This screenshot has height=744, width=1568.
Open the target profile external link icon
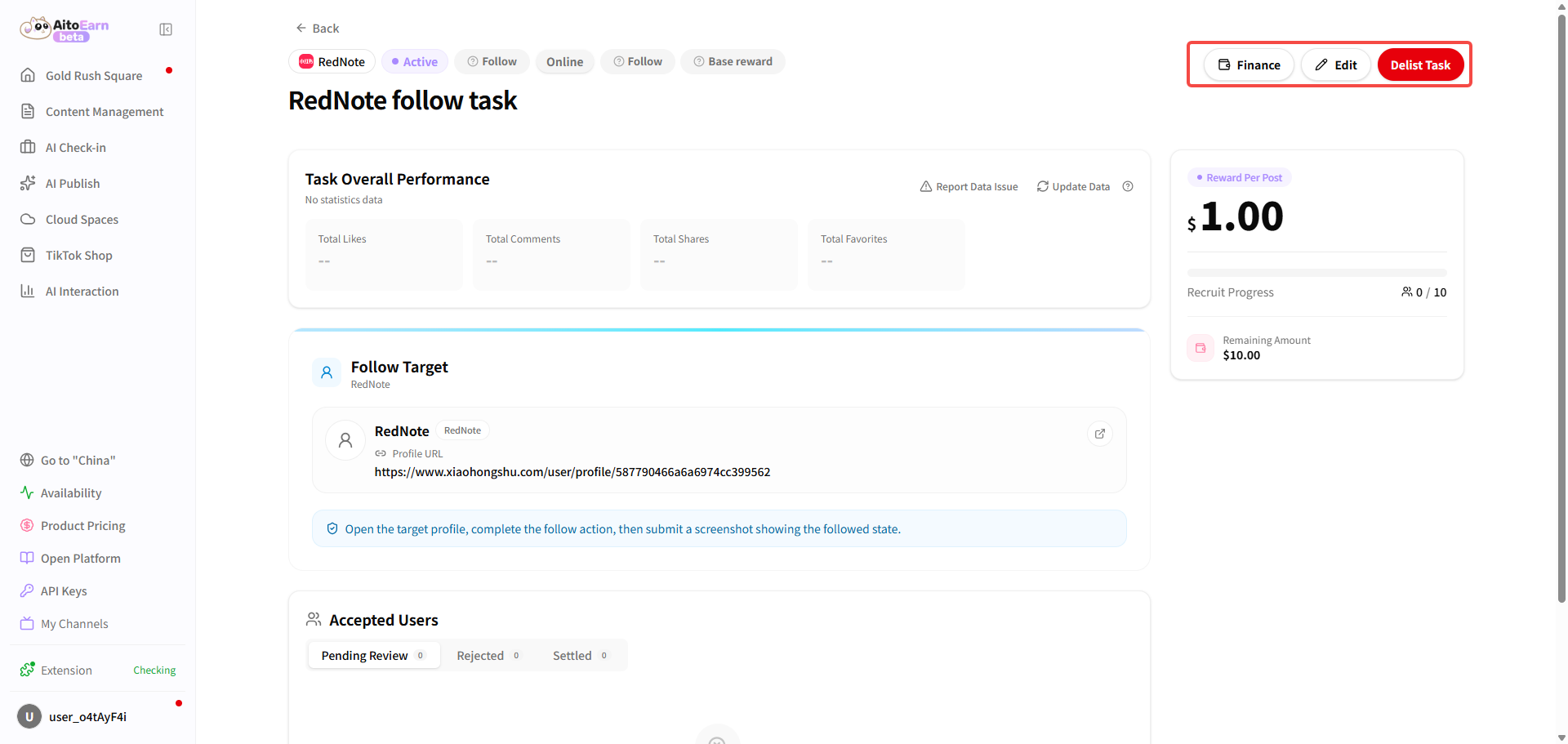tap(1100, 434)
